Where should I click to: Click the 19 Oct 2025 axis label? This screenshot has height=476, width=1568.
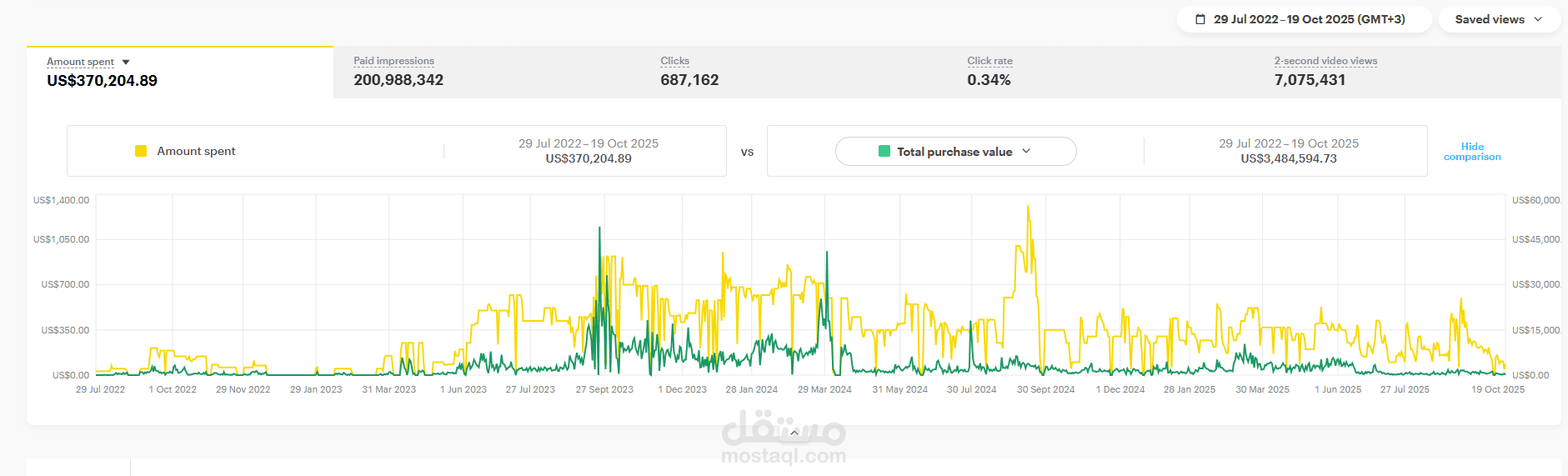point(1498,389)
